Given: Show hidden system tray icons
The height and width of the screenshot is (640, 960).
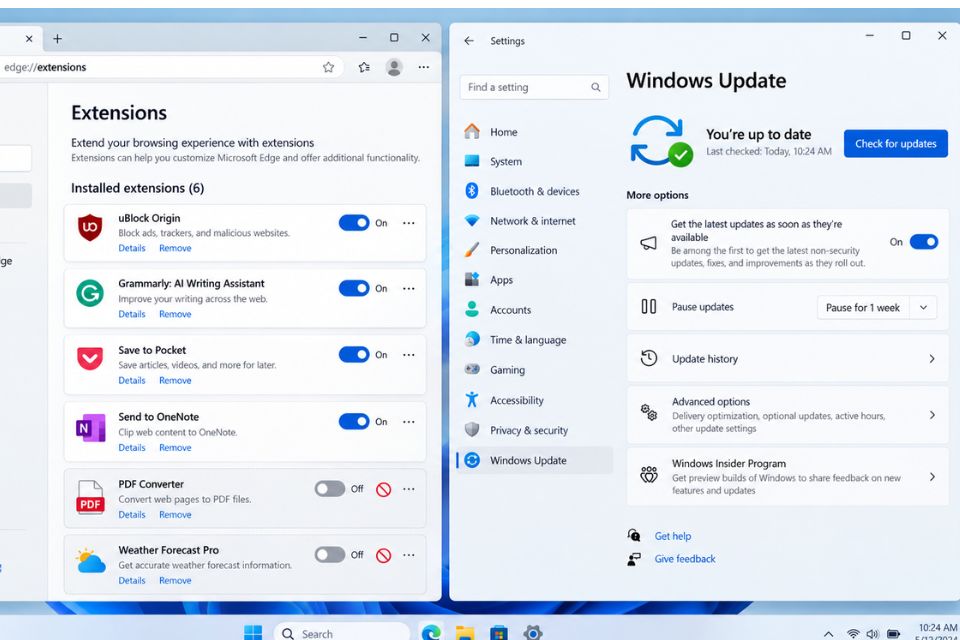Looking at the screenshot, I should (x=828, y=634).
